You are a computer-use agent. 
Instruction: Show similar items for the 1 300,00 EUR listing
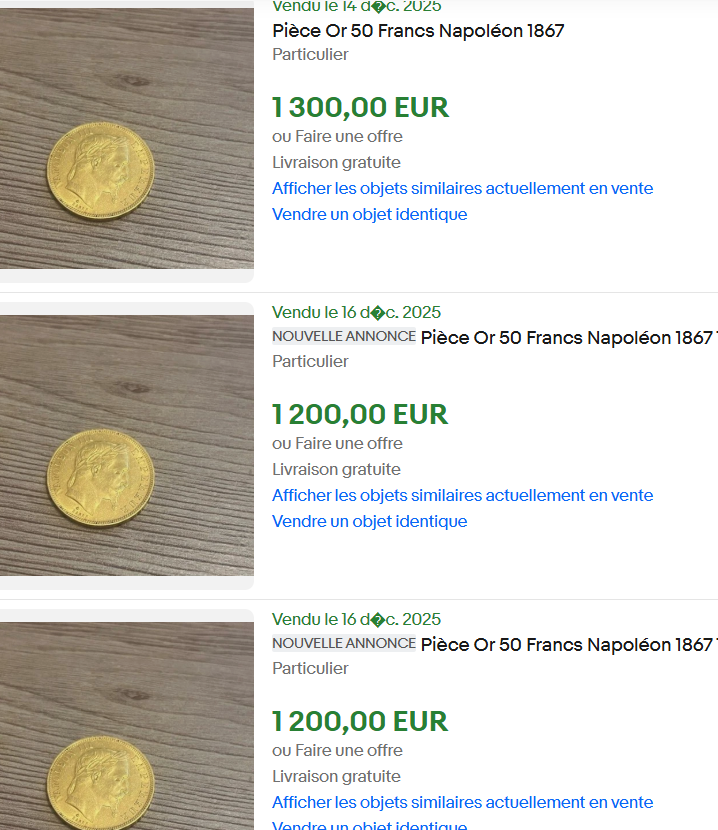pos(462,188)
